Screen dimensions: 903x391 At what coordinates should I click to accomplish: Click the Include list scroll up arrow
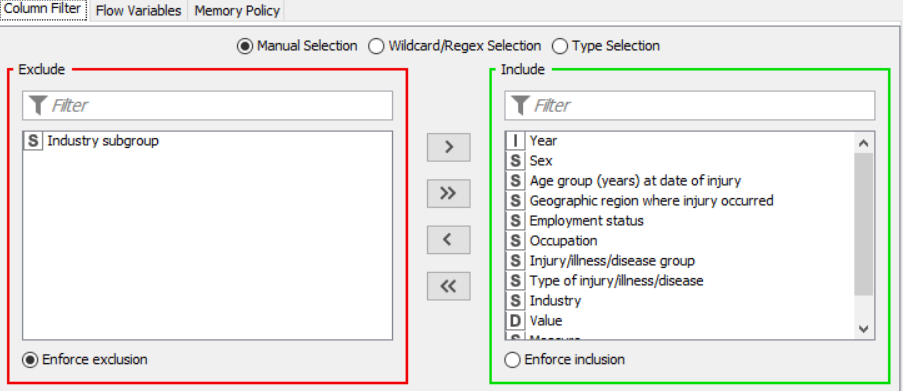[x=863, y=143]
